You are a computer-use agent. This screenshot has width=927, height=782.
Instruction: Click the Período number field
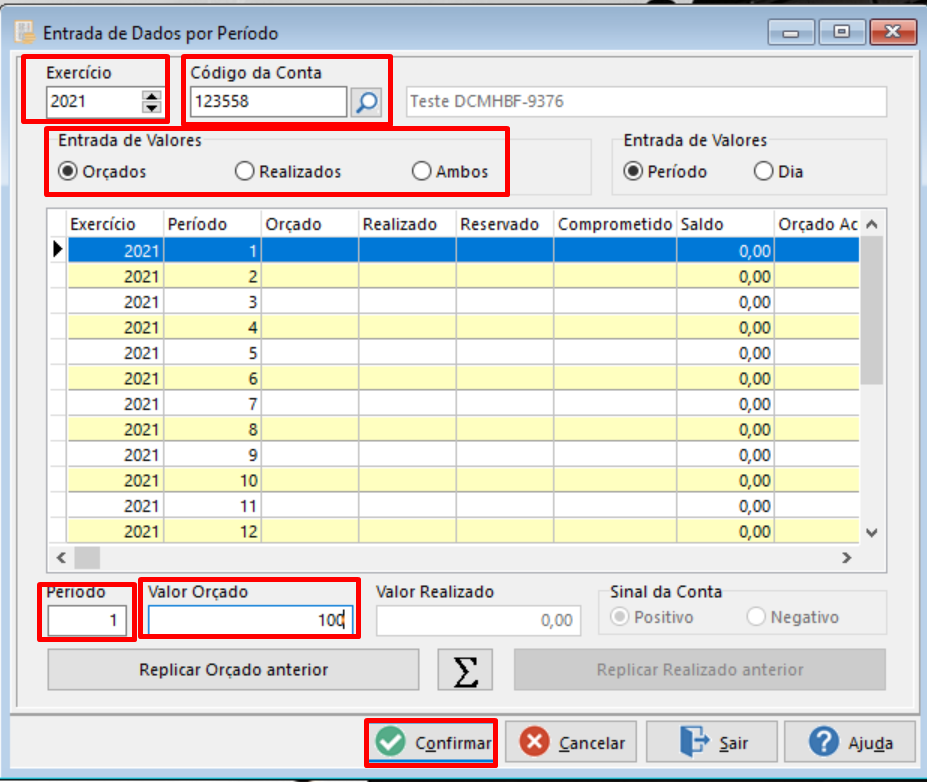87,621
